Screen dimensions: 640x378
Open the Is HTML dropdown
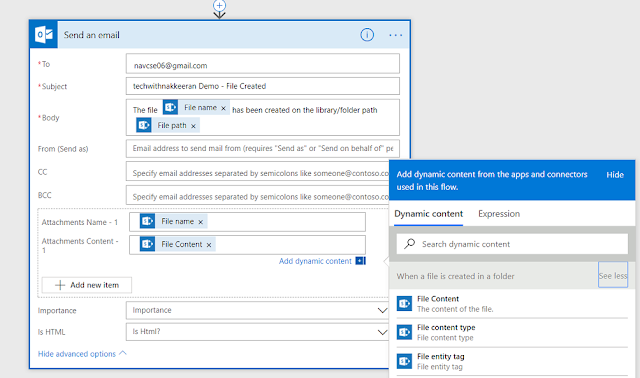pyautogui.click(x=258, y=332)
